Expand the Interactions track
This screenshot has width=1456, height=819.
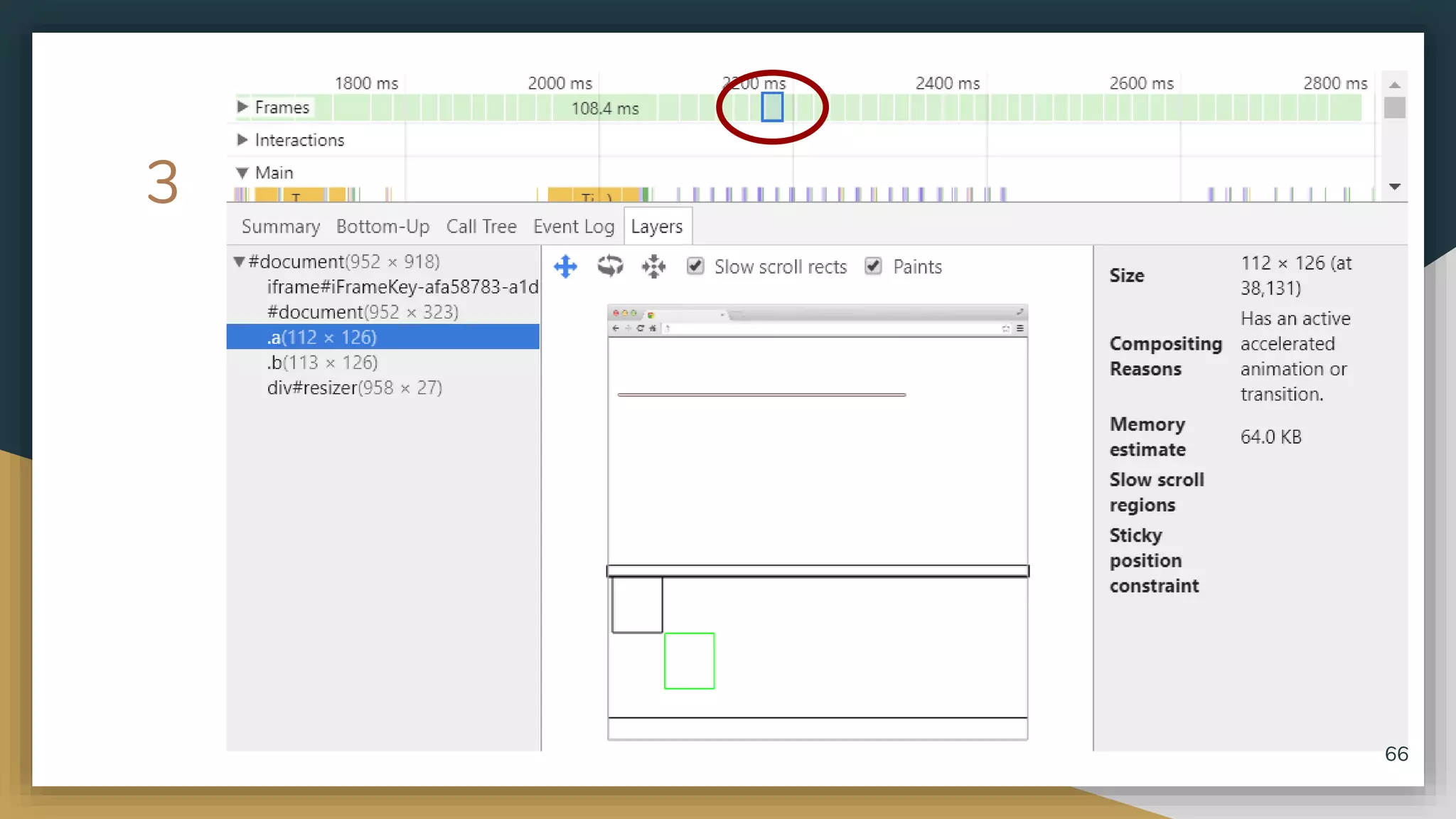(242, 139)
